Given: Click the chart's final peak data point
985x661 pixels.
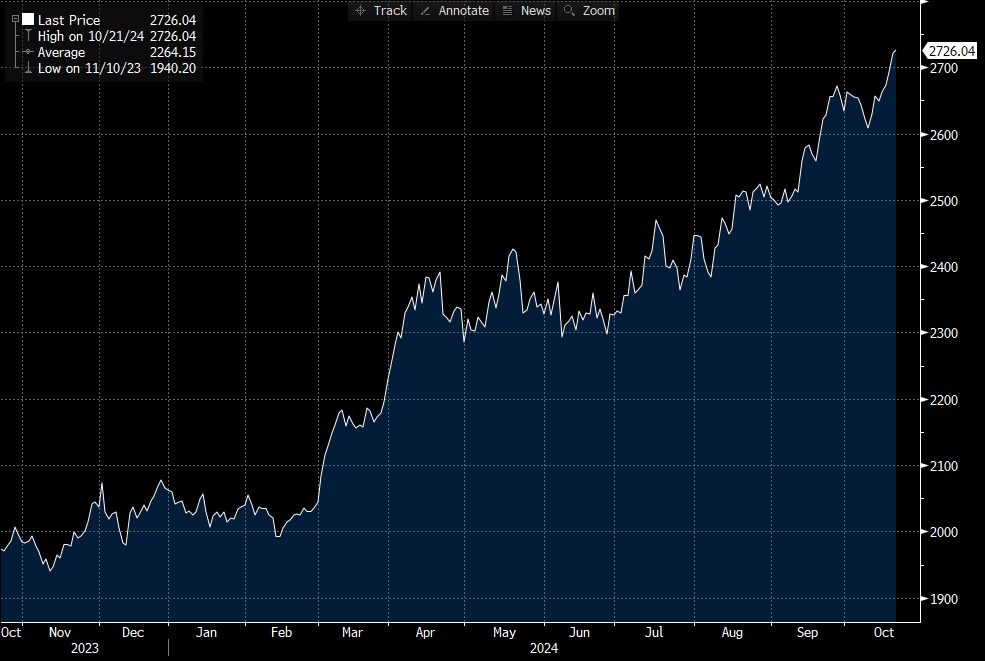Looking at the screenshot, I should click(x=895, y=51).
